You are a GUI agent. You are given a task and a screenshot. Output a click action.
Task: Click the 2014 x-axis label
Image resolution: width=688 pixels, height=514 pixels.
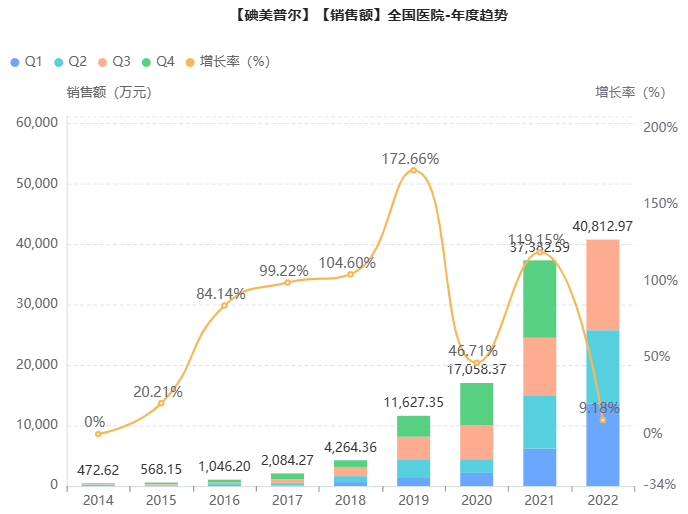coord(98,500)
